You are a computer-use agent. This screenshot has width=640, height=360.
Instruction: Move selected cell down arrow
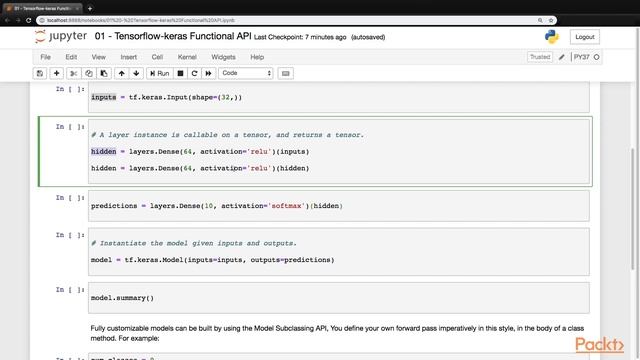[136, 73]
